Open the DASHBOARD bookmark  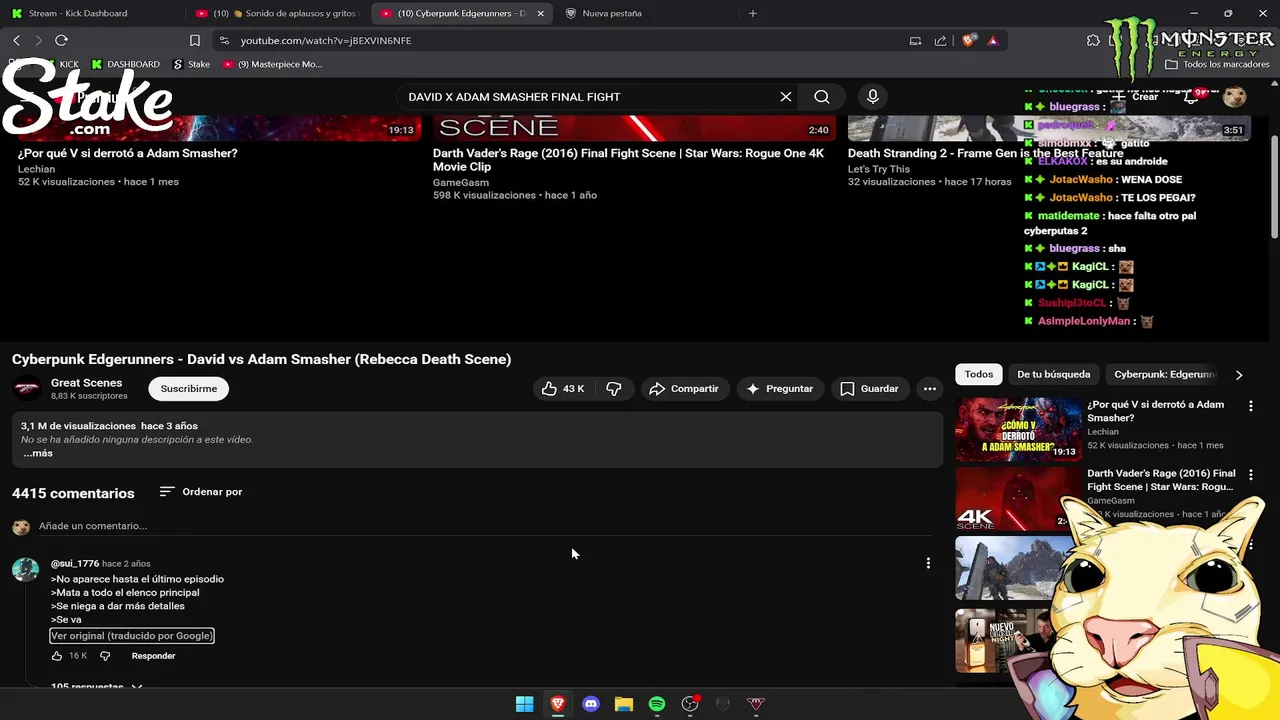(x=126, y=64)
